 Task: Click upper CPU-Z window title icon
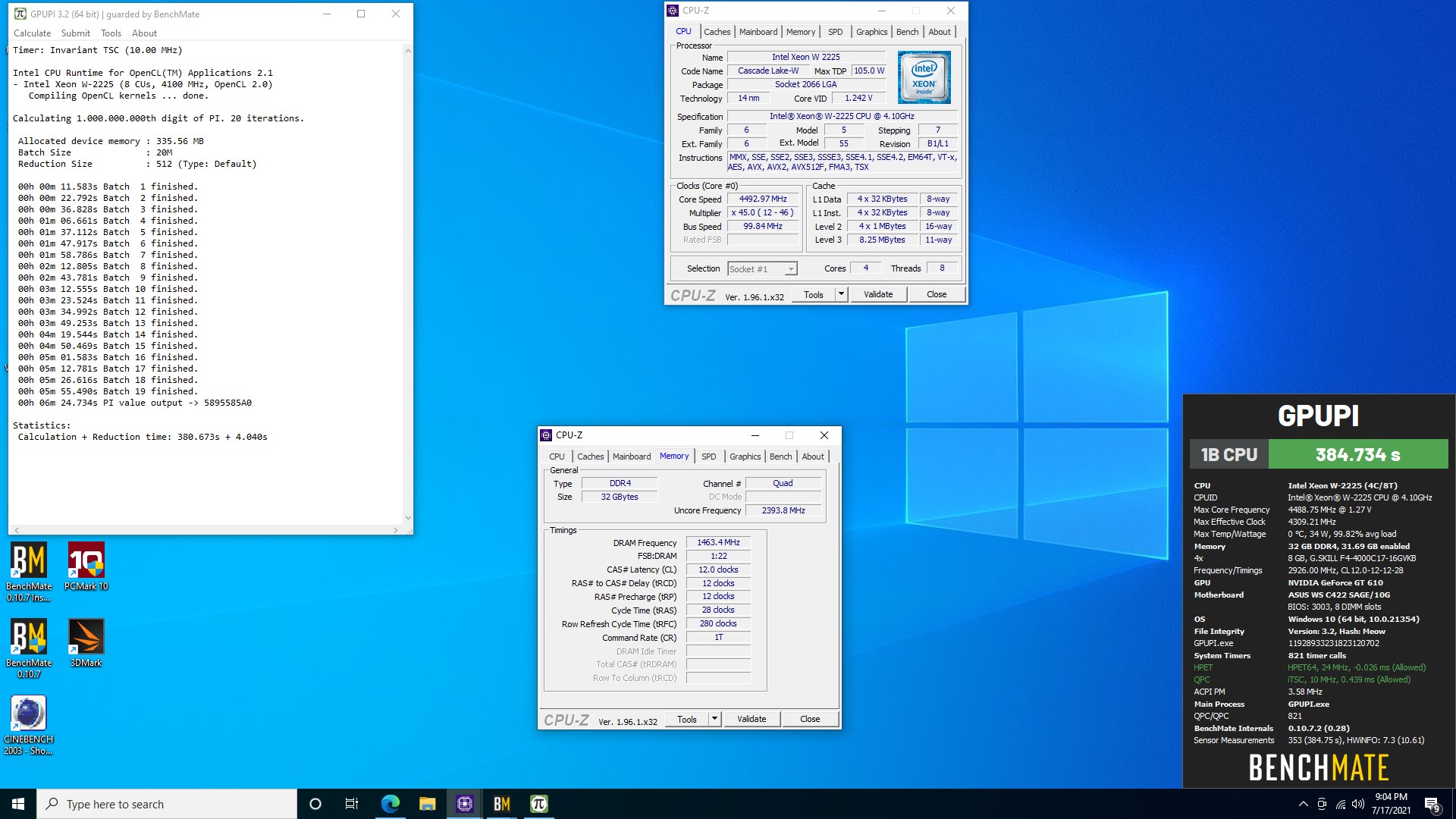point(673,11)
